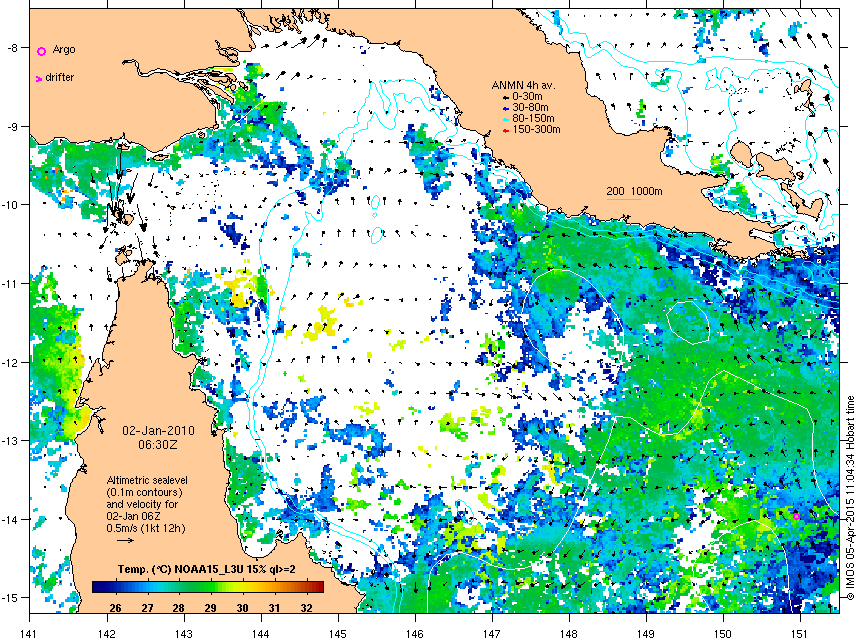Click the longitude label '151'

pos(800,634)
